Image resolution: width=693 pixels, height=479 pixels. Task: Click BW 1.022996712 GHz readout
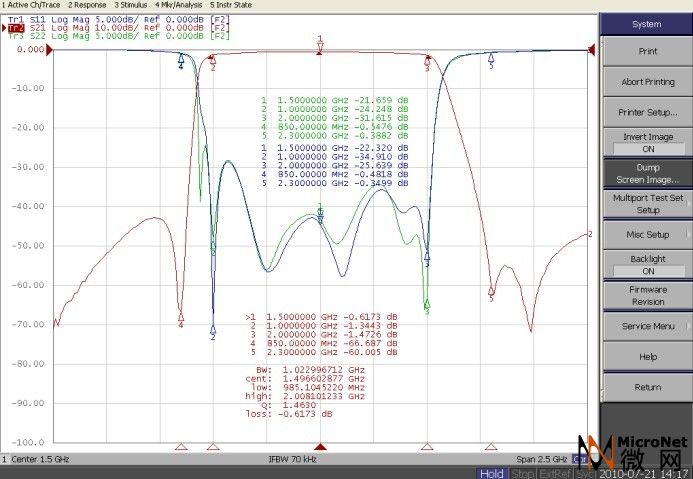[310, 370]
